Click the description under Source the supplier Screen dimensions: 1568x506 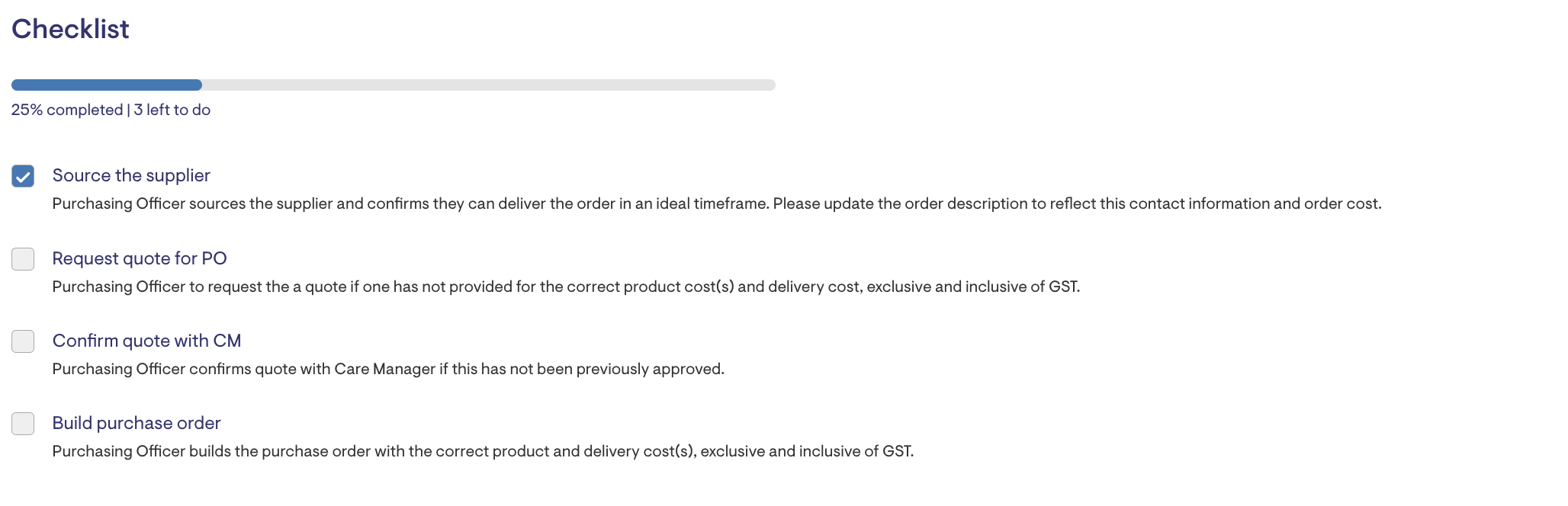(716, 203)
